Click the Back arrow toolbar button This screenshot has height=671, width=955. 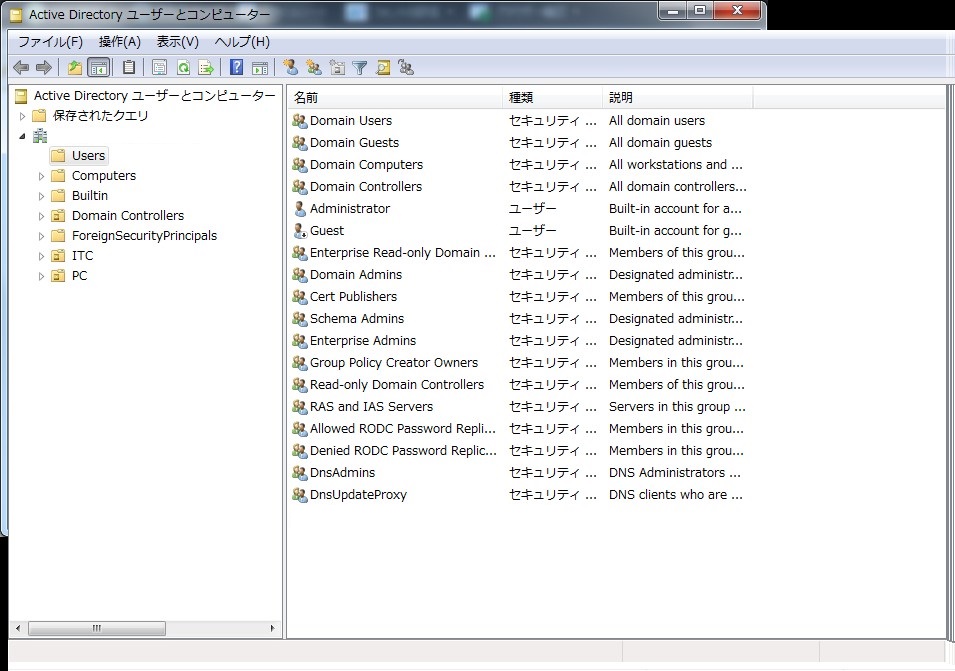[x=21, y=68]
